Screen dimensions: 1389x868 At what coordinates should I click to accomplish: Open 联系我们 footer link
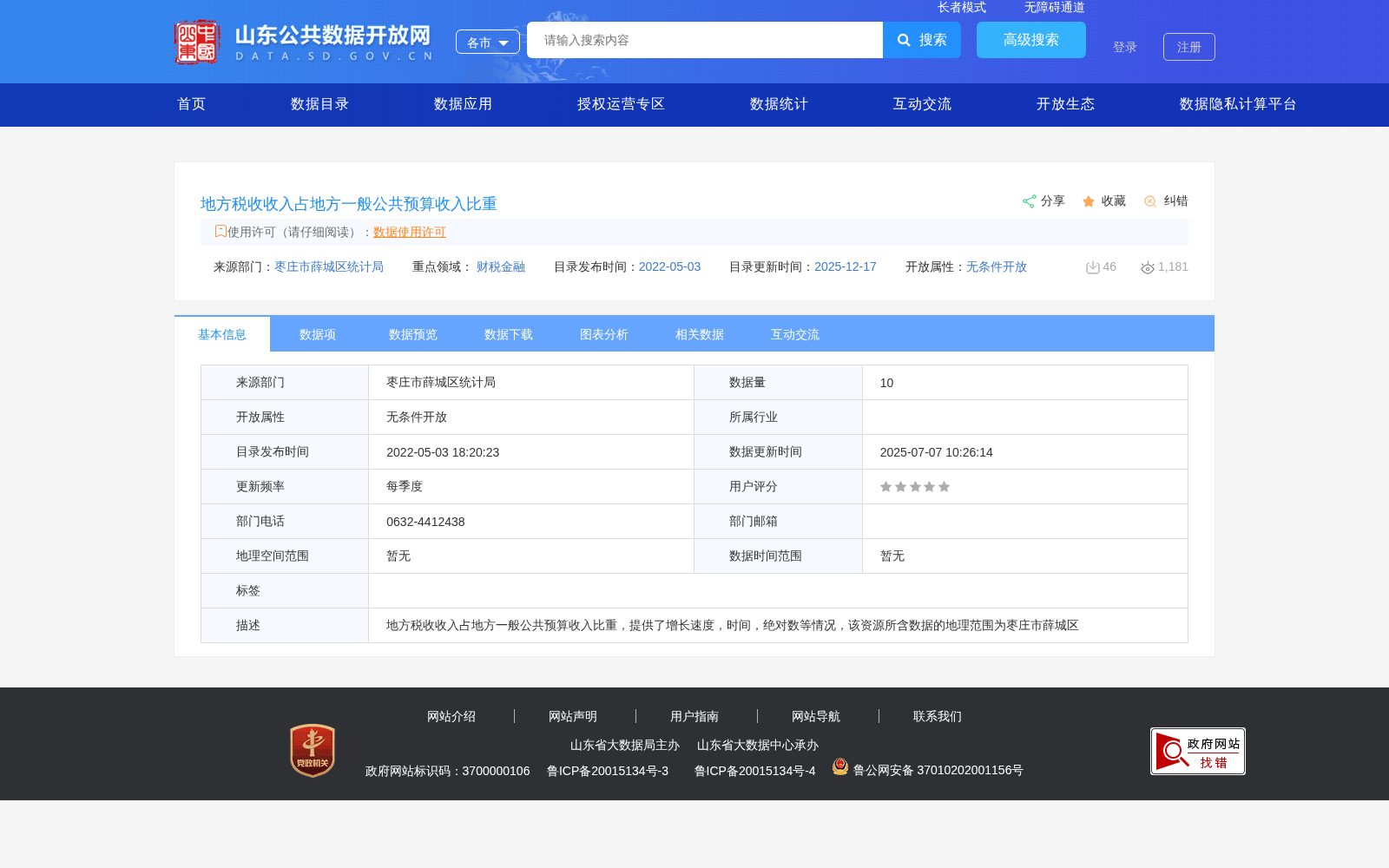click(938, 716)
